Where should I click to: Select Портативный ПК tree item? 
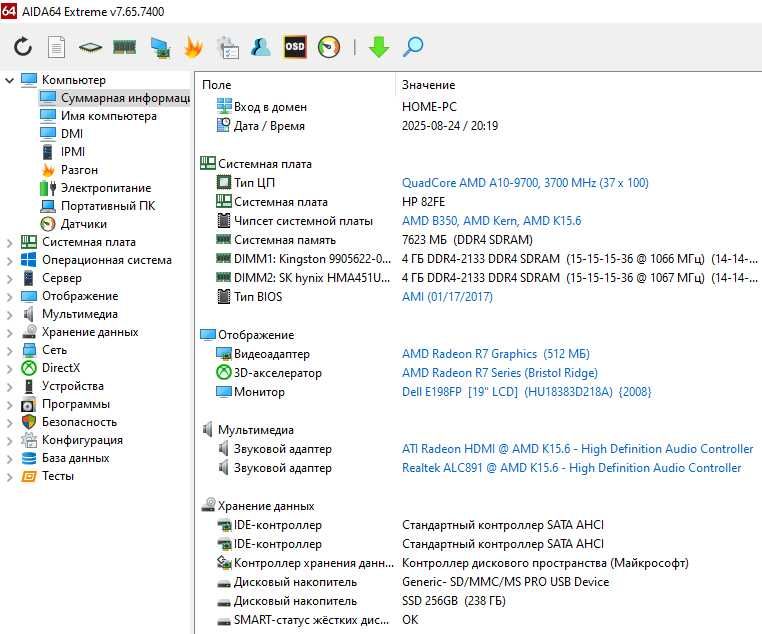(x=98, y=206)
